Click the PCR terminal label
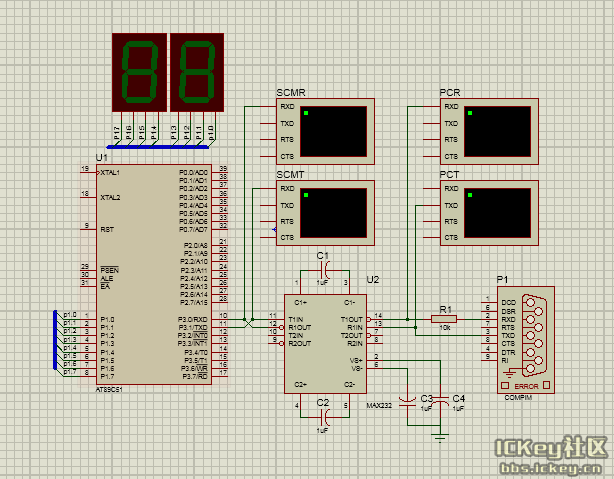Image resolution: width=614 pixels, height=479 pixels. [450, 93]
